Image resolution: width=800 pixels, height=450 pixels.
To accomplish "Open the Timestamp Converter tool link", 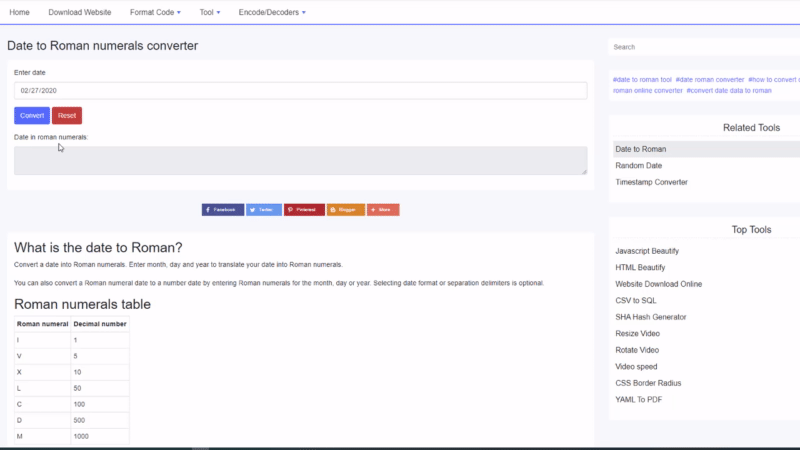I will tap(651, 182).
